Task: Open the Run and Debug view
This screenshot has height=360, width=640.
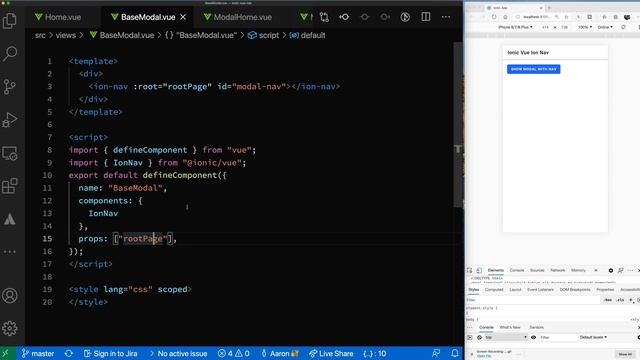Action: [x=10, y=120]
